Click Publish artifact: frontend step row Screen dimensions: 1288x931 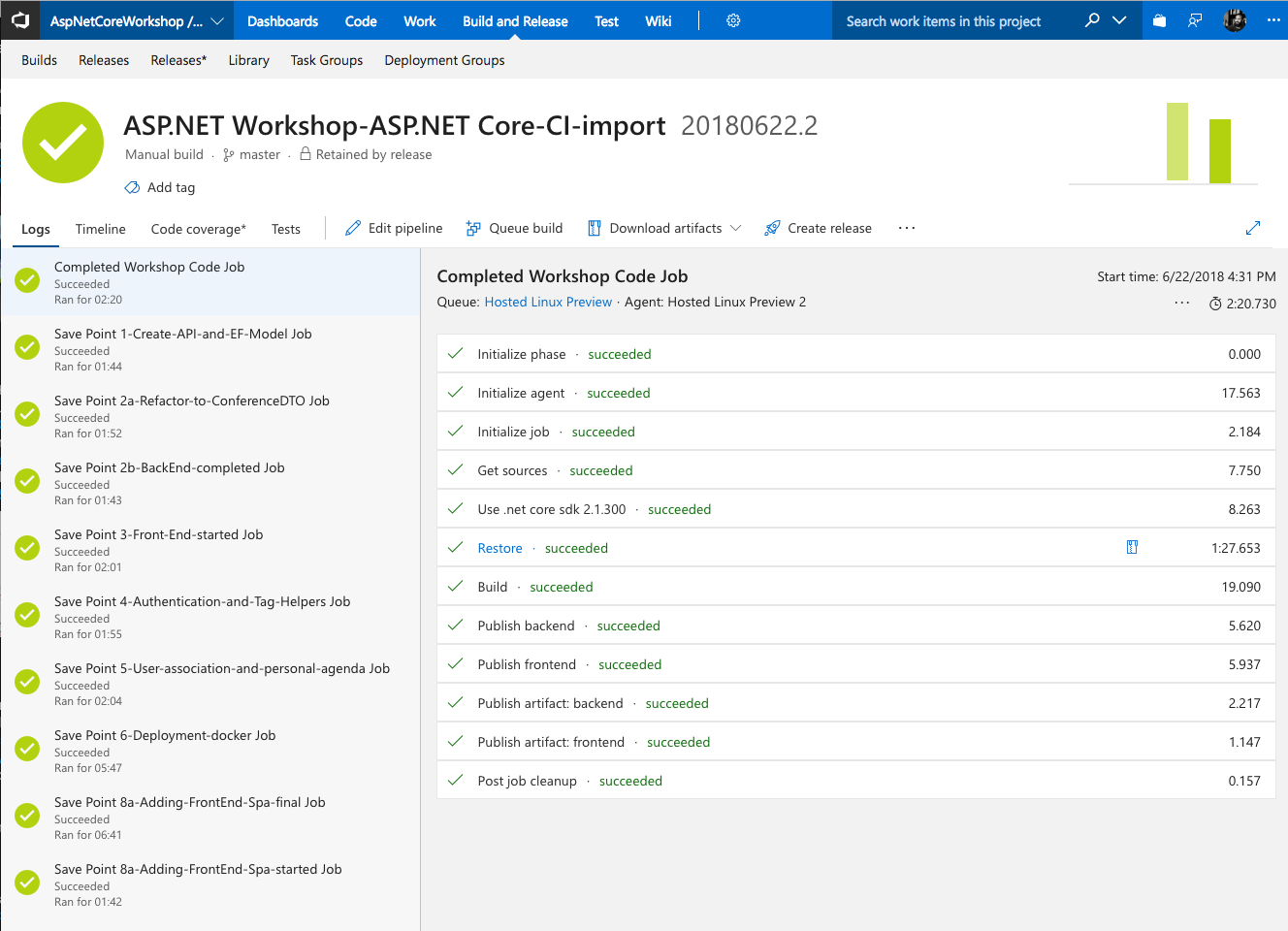tap(856, 742)
